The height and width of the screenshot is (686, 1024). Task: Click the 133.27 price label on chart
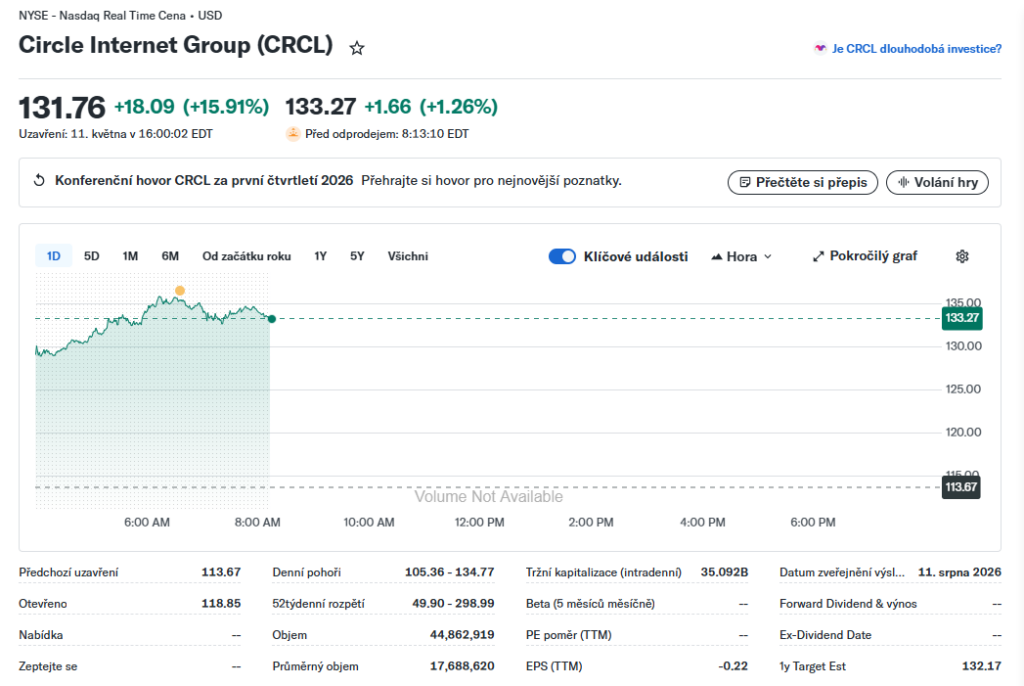click(962, 318)
